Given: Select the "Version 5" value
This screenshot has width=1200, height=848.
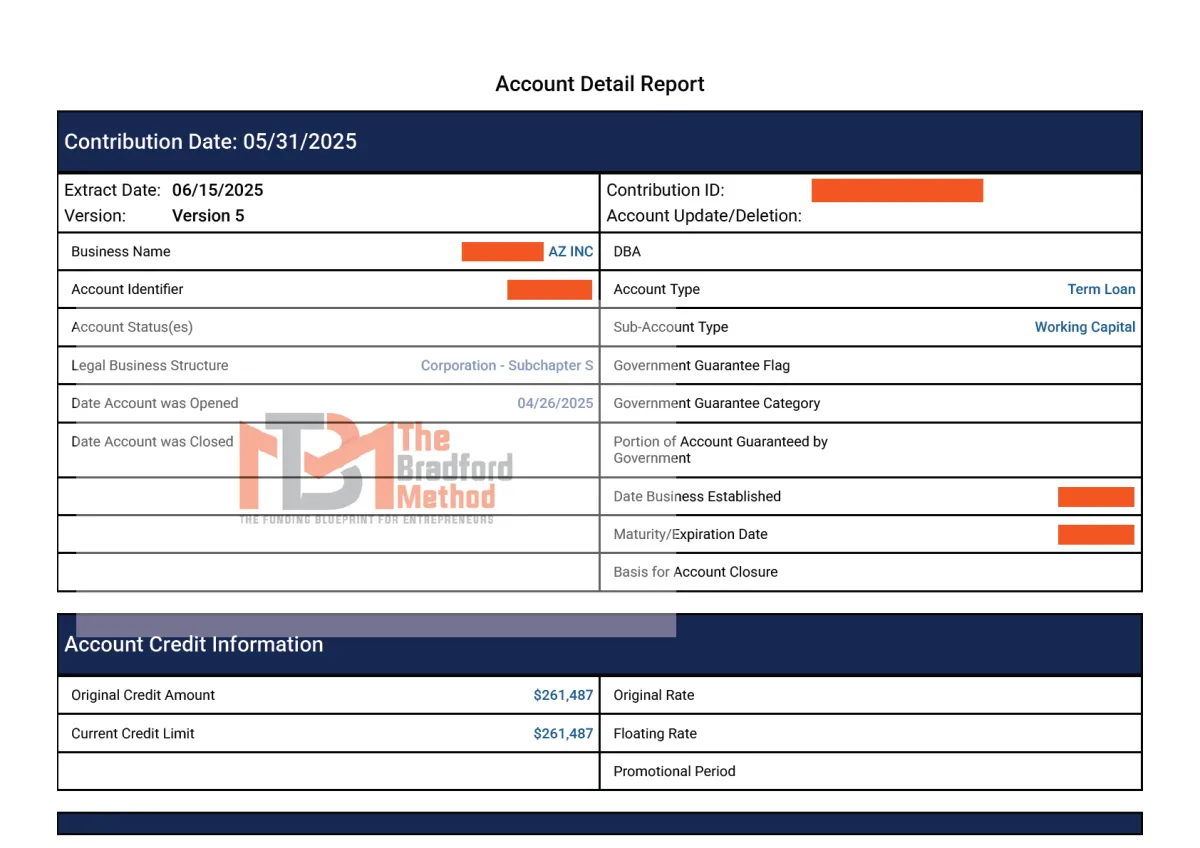Looking at the screenshot, I should (x=208, y=216).
